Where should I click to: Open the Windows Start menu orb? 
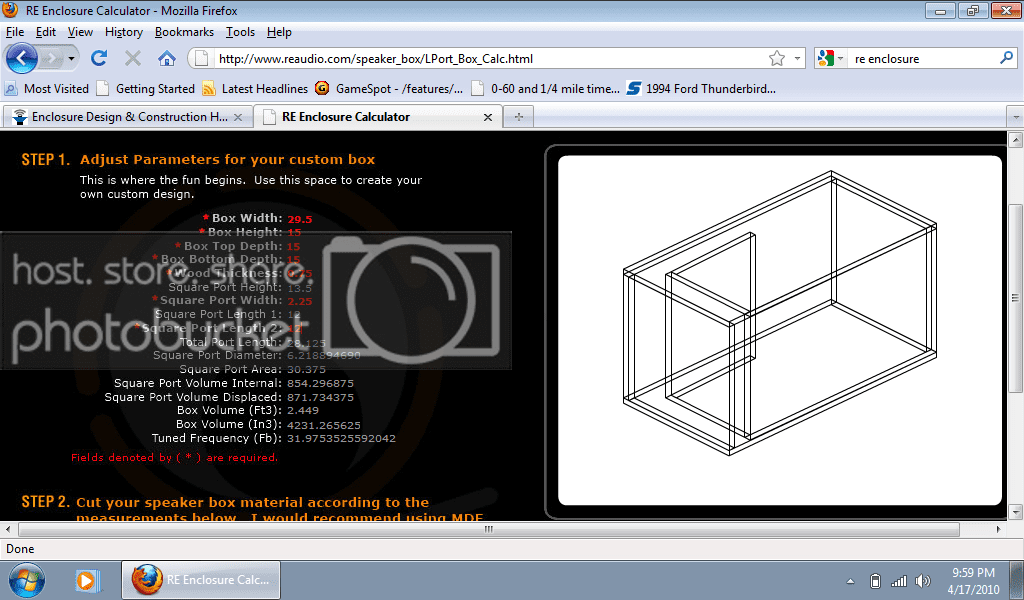[x=26, y=580]
